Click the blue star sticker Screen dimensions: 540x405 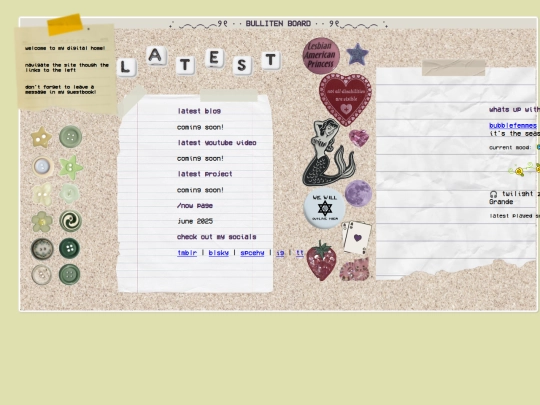click(357, 54)
